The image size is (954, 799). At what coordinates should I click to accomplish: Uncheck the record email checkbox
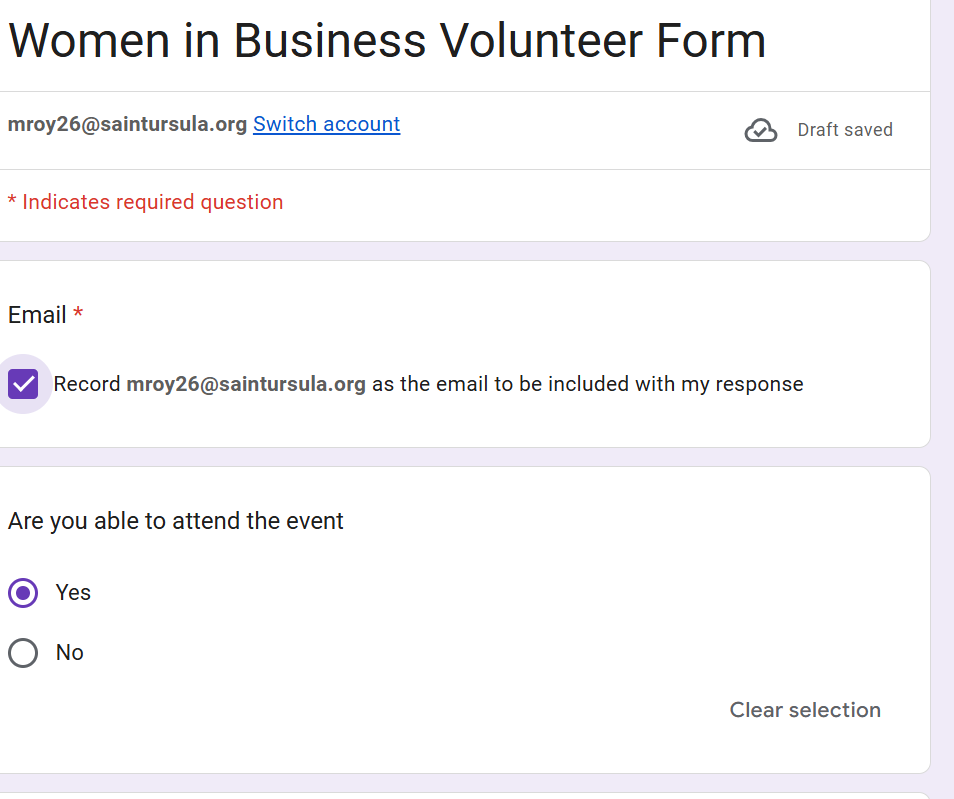(23, 384)
